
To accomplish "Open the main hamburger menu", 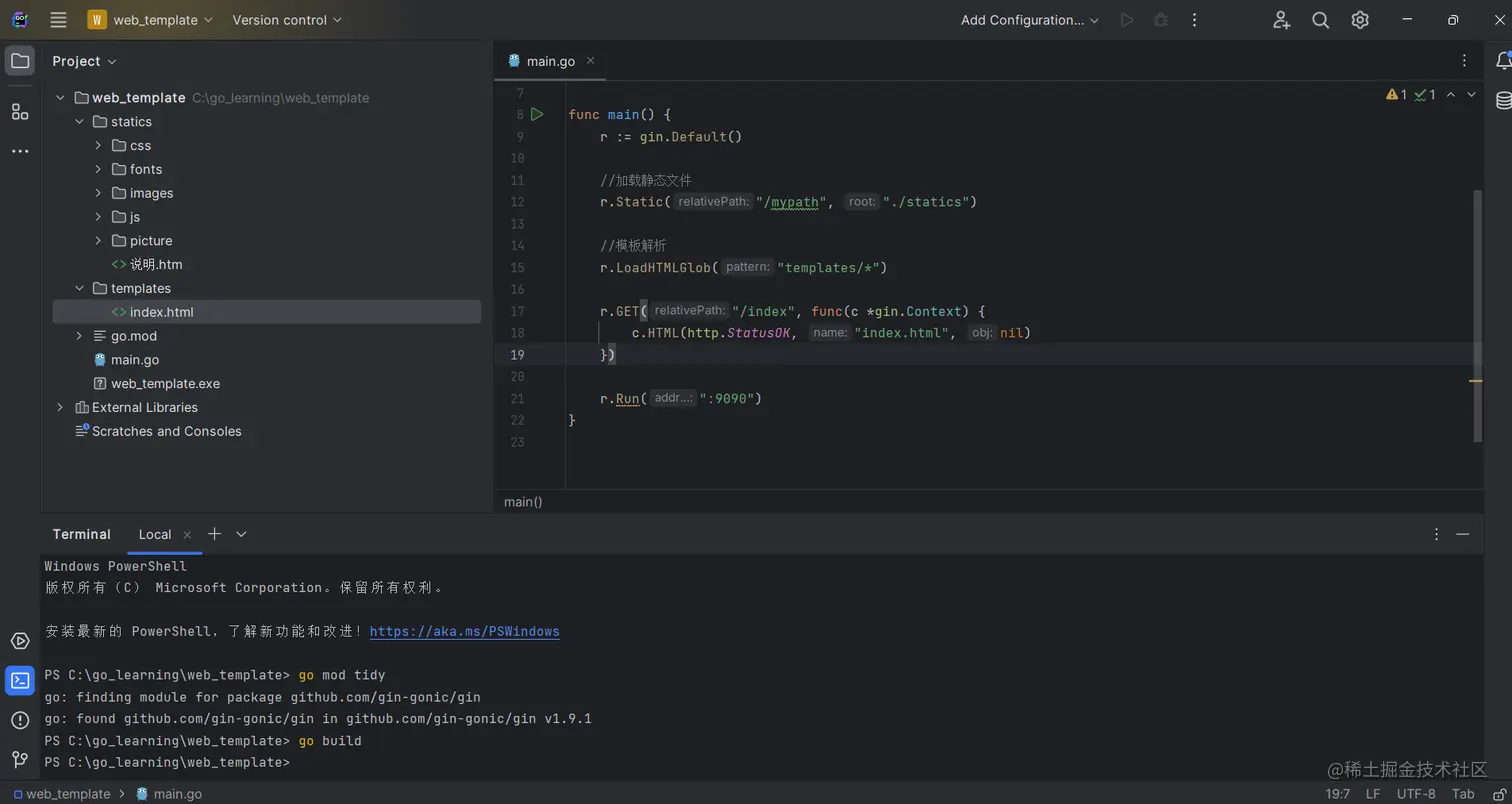I will (x=58, y=20).
